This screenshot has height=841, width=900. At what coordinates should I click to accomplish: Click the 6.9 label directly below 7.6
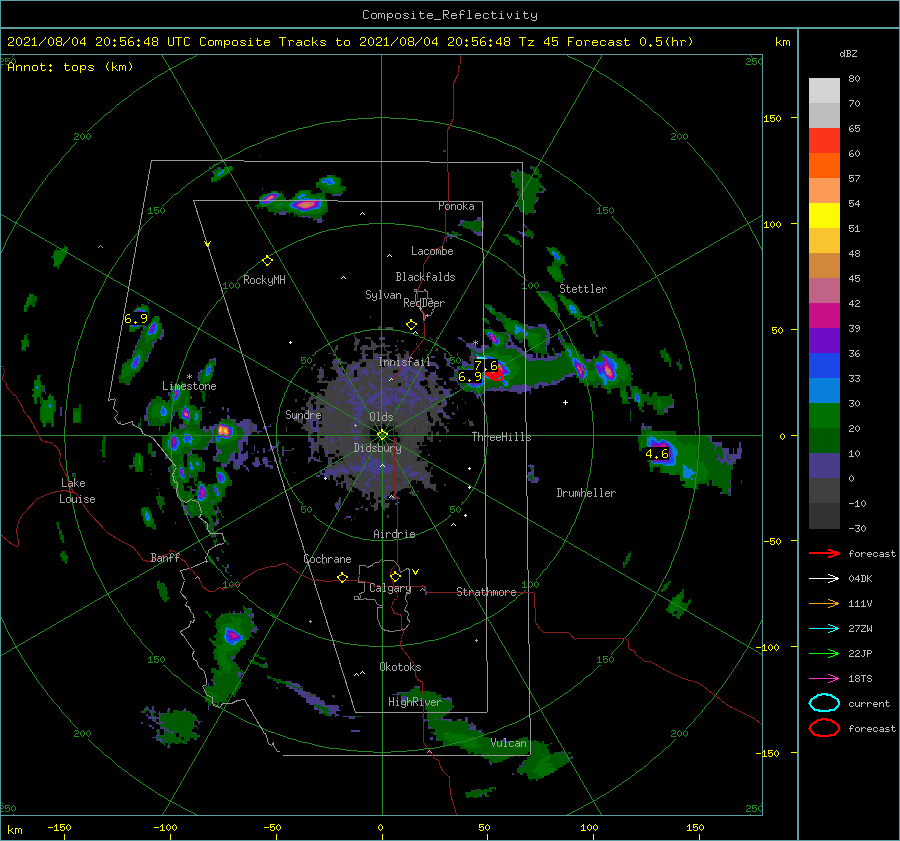click(470, 377)
